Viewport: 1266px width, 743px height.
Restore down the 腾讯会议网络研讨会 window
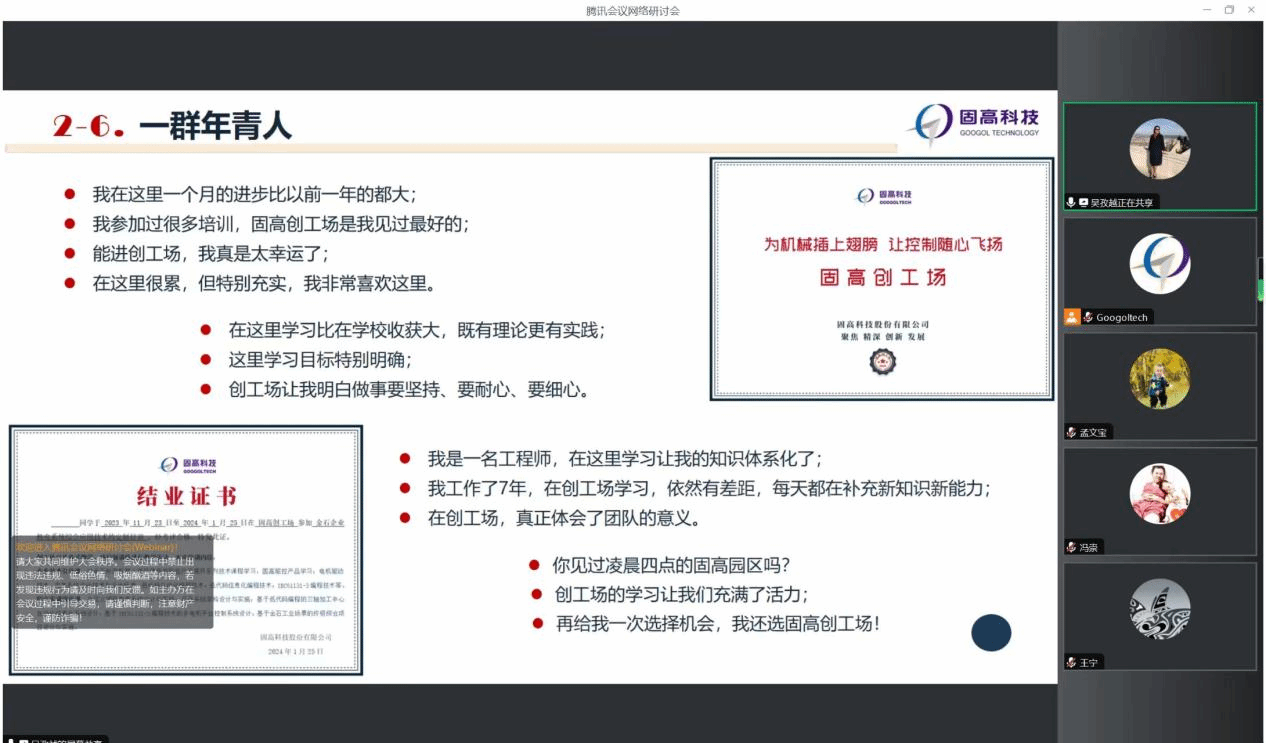1229,10
